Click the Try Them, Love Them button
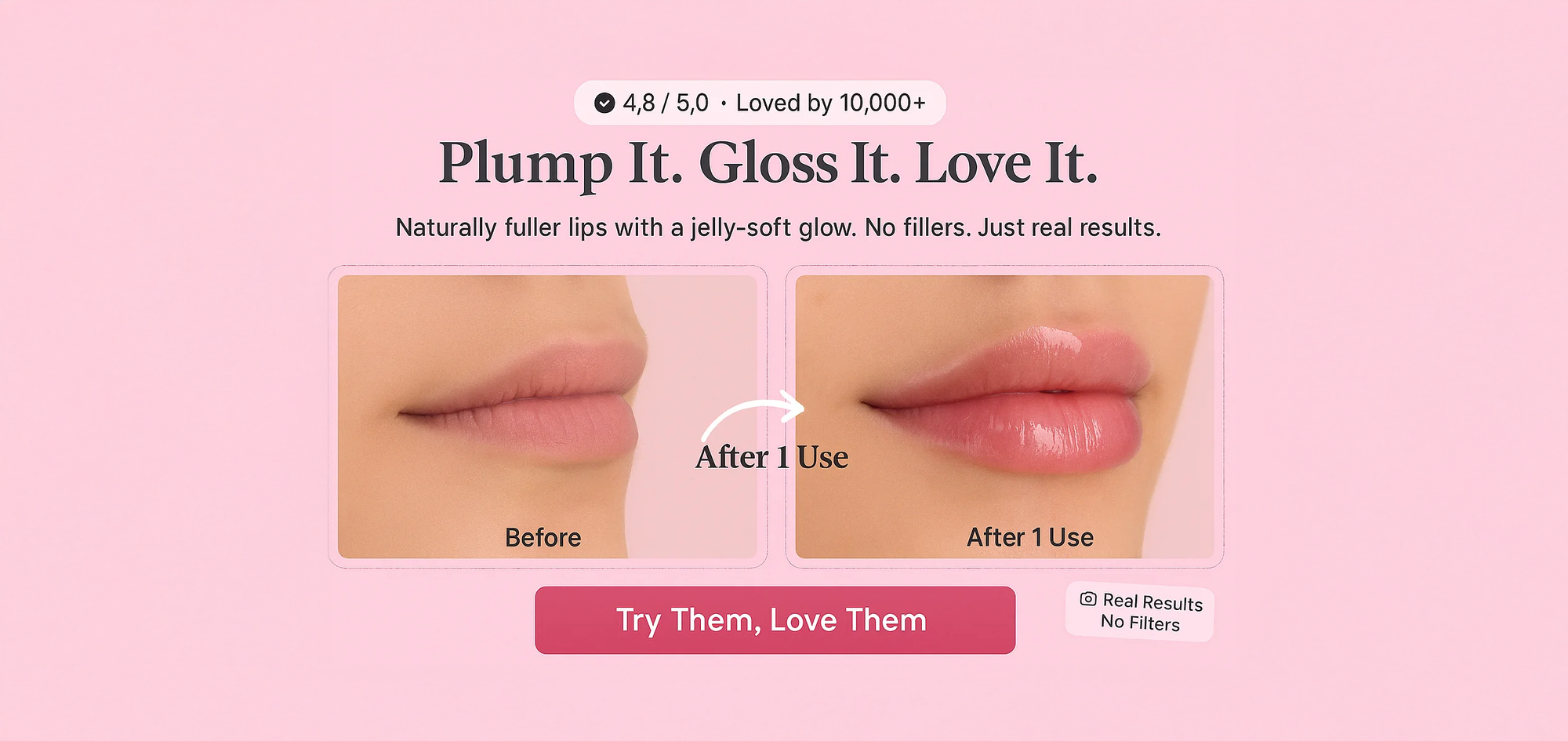This screenshot has height=741, width=1568. [775, 620]
